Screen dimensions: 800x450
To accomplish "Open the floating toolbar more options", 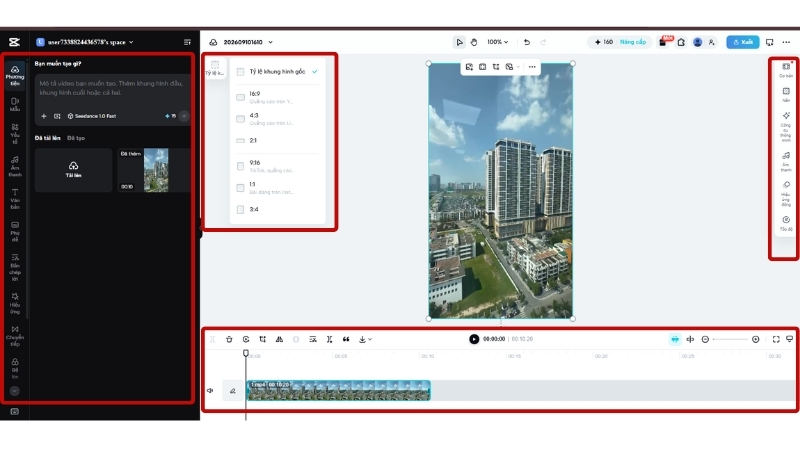I will 532,67.
